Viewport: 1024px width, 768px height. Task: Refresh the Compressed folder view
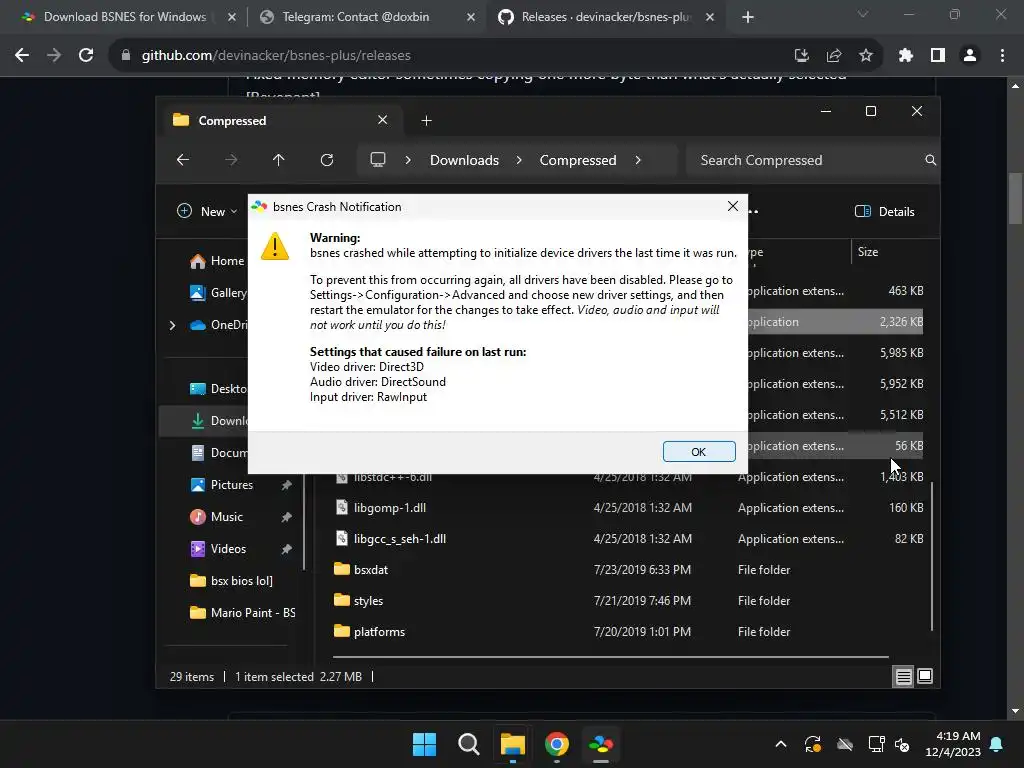(327, 160)
